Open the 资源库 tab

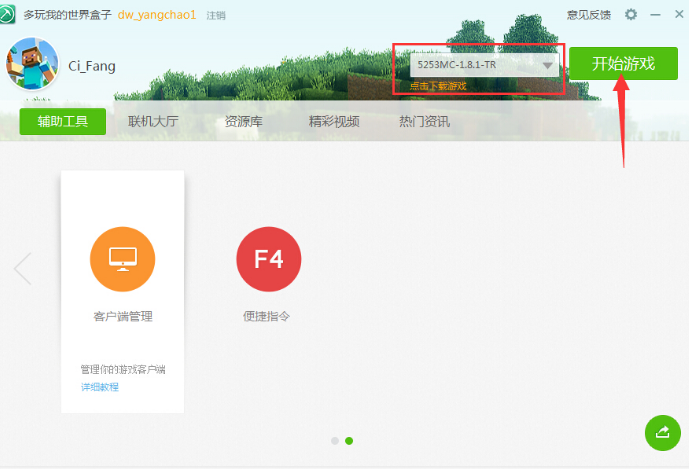click(x=244, y=121)
